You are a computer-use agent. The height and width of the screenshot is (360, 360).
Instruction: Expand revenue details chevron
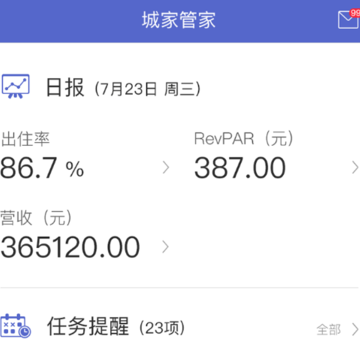coord(166,247)
